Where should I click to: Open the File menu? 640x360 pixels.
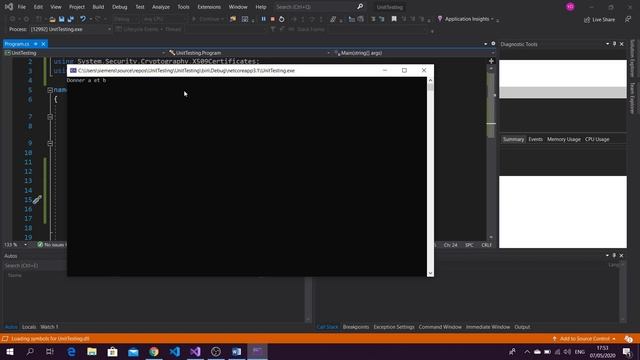click(x=21, y=7)
